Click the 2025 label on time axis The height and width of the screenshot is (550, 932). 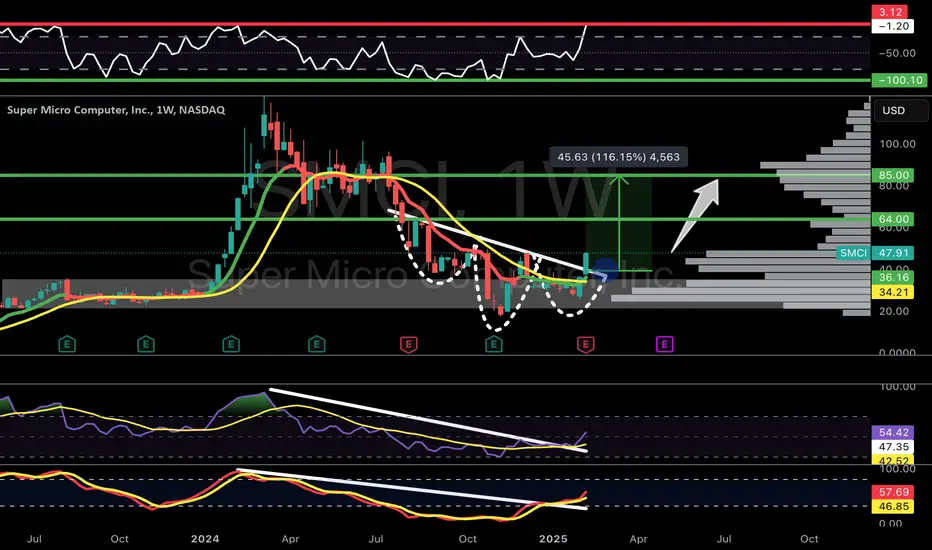pyautogui.click(x=553, y=539)
